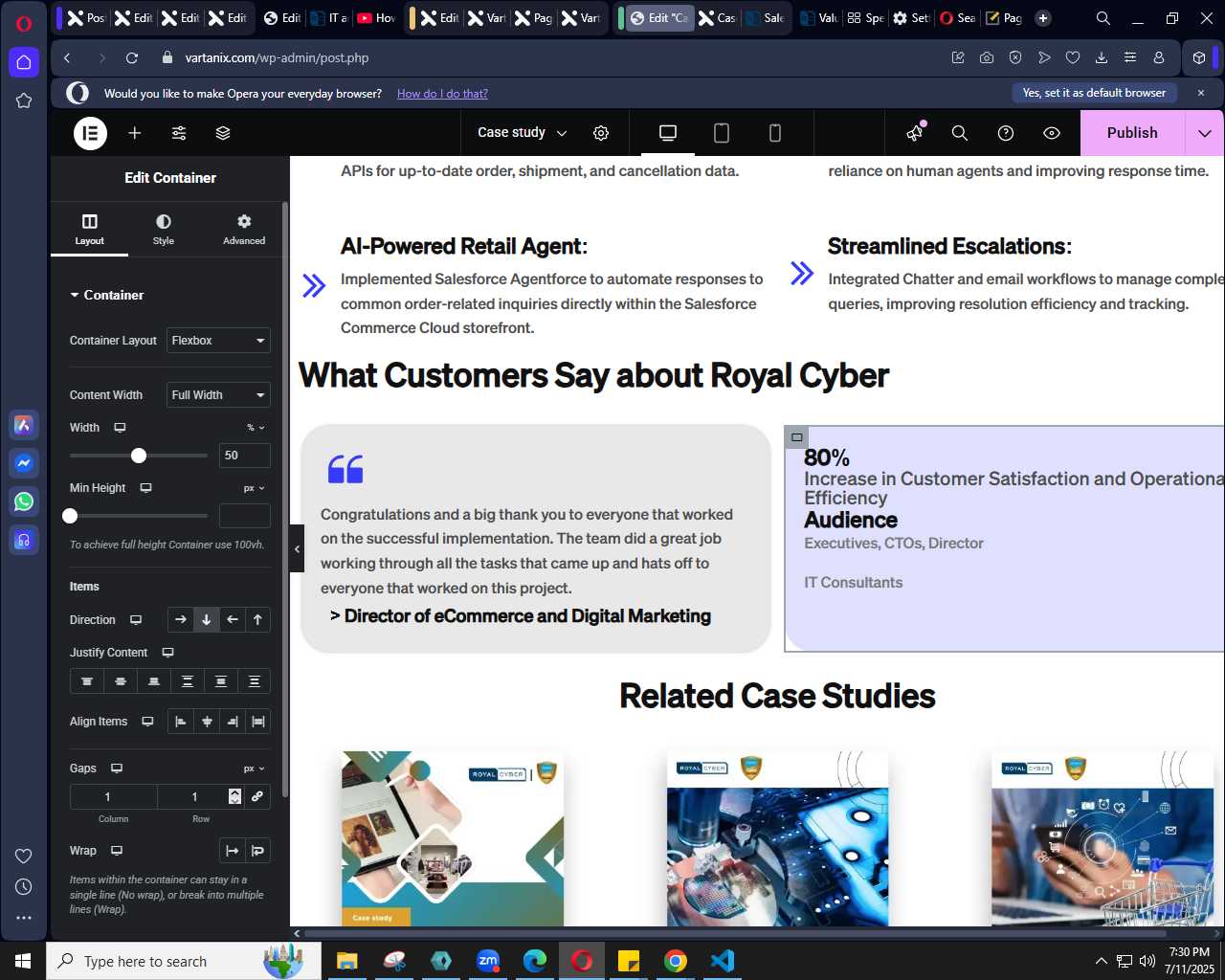Select the No Wrap option
This screenshot has width=1225, height=980.
click(x=232, y=851)
